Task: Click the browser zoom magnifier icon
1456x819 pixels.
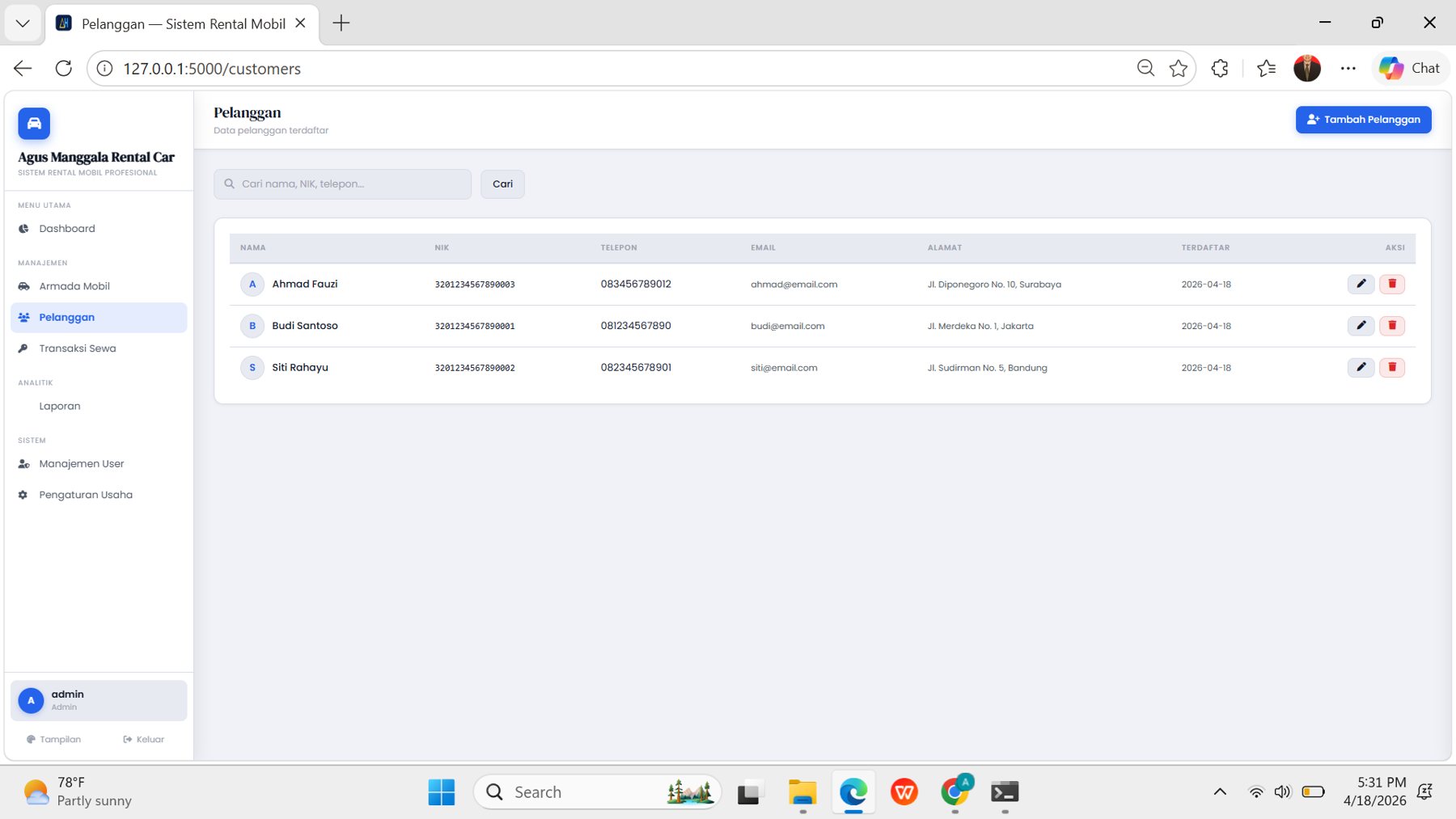Action: tap(1145, 69)
